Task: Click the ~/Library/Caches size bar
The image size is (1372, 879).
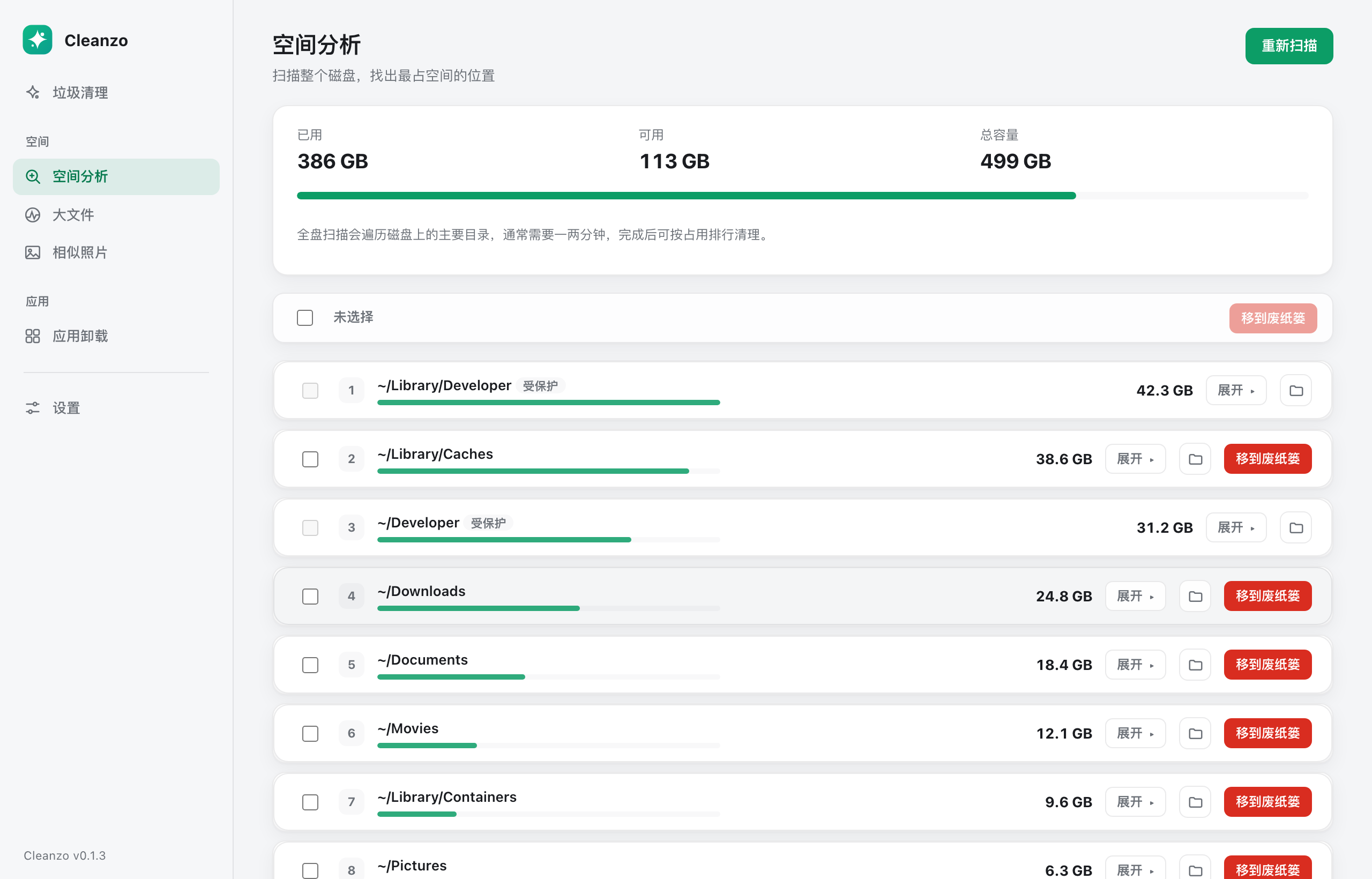Action: (x=548, y=472)
